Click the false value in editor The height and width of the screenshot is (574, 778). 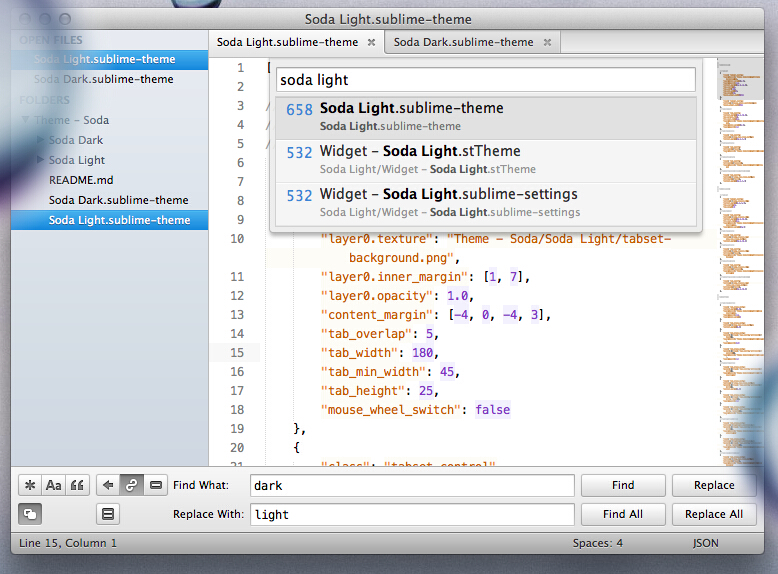point(493,410)
